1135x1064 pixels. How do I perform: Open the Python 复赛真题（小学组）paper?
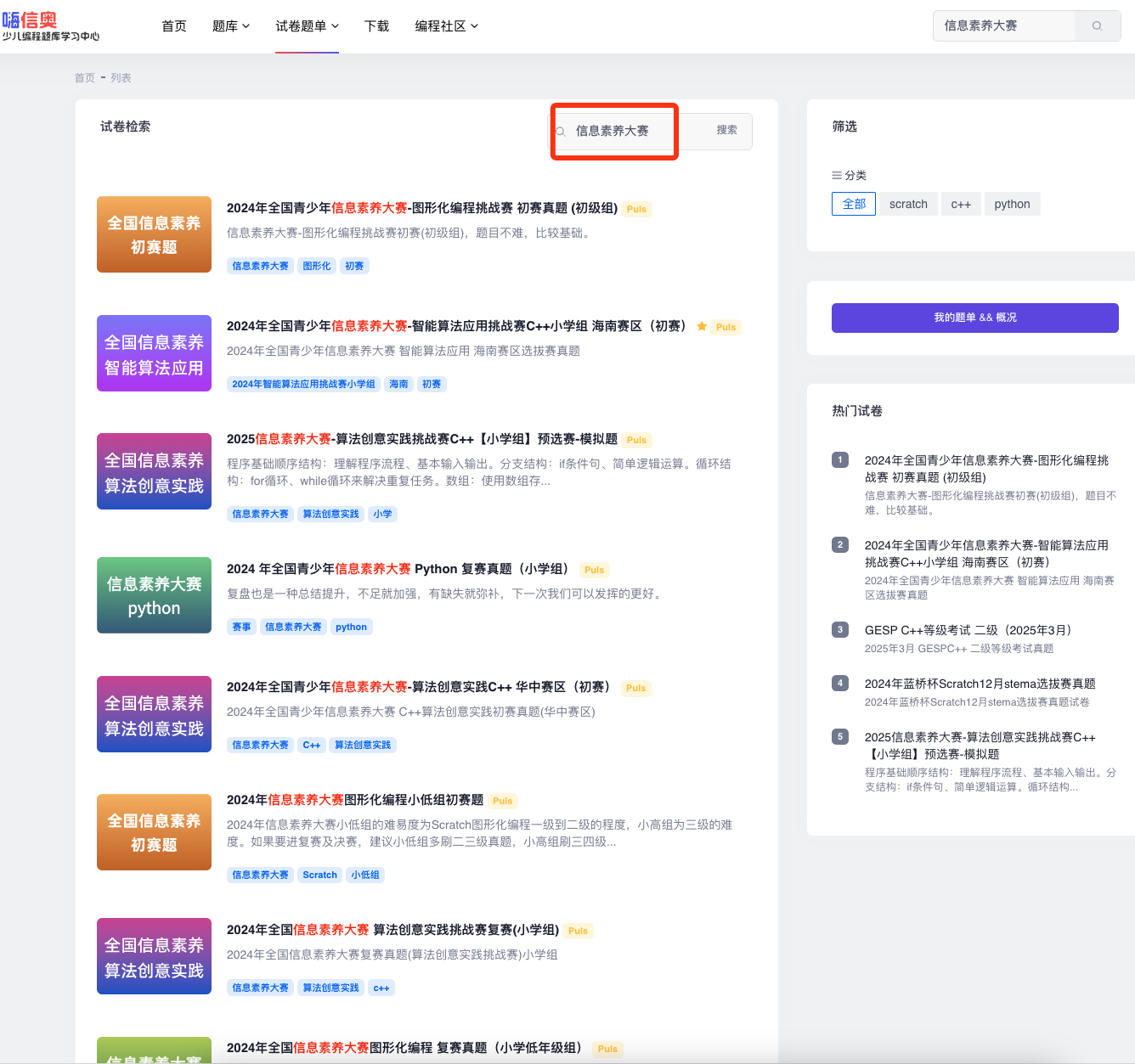pyautogui.click(x=401, y=569)
